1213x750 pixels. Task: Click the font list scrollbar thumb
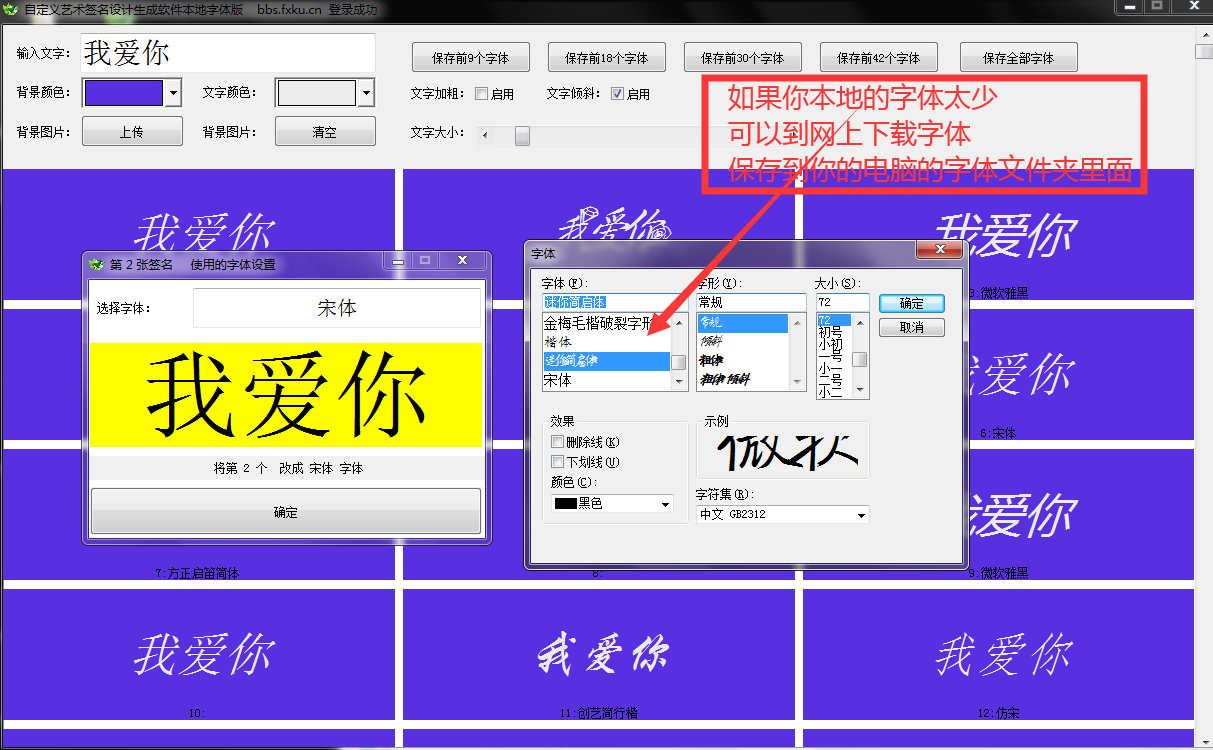tap(678, 362)
